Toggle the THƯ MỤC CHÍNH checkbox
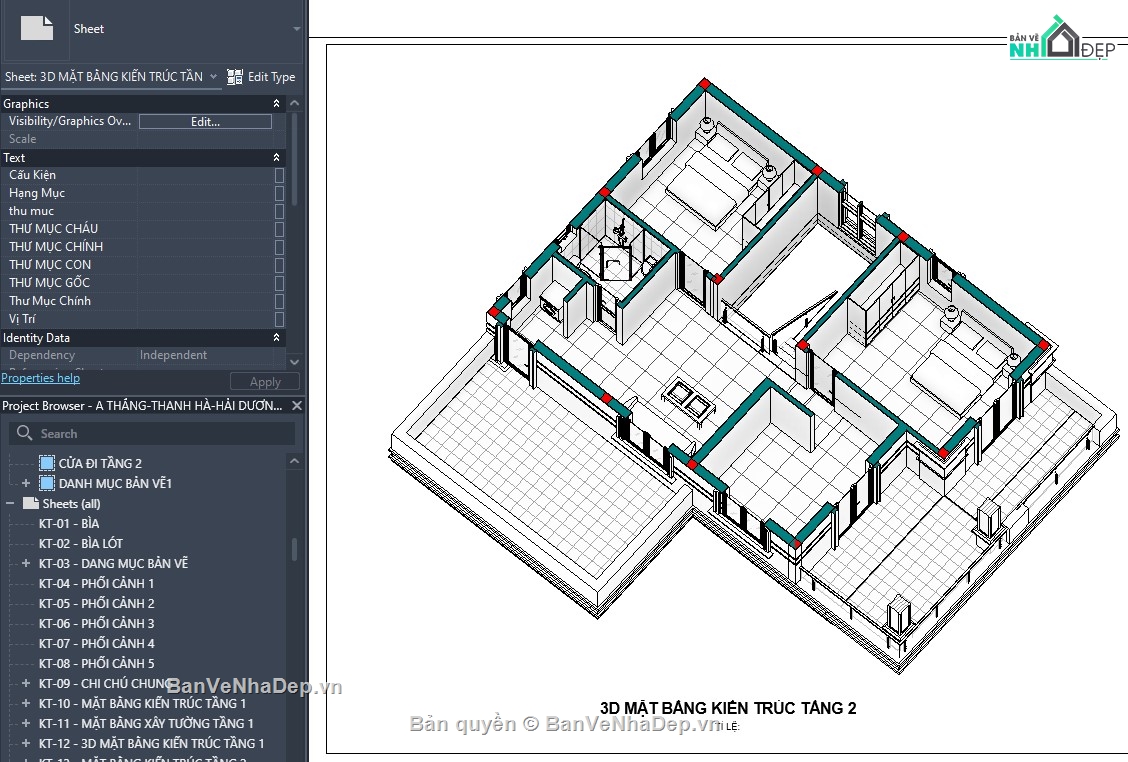Image resolution: width=1128 pixels, height=762 pixels. tap(279, 247)
